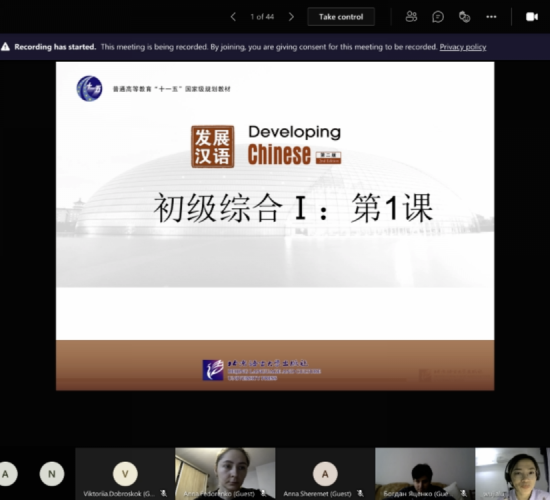550x500 pixels.
Task: Click the Take control button
Action: tap(341, 16)
